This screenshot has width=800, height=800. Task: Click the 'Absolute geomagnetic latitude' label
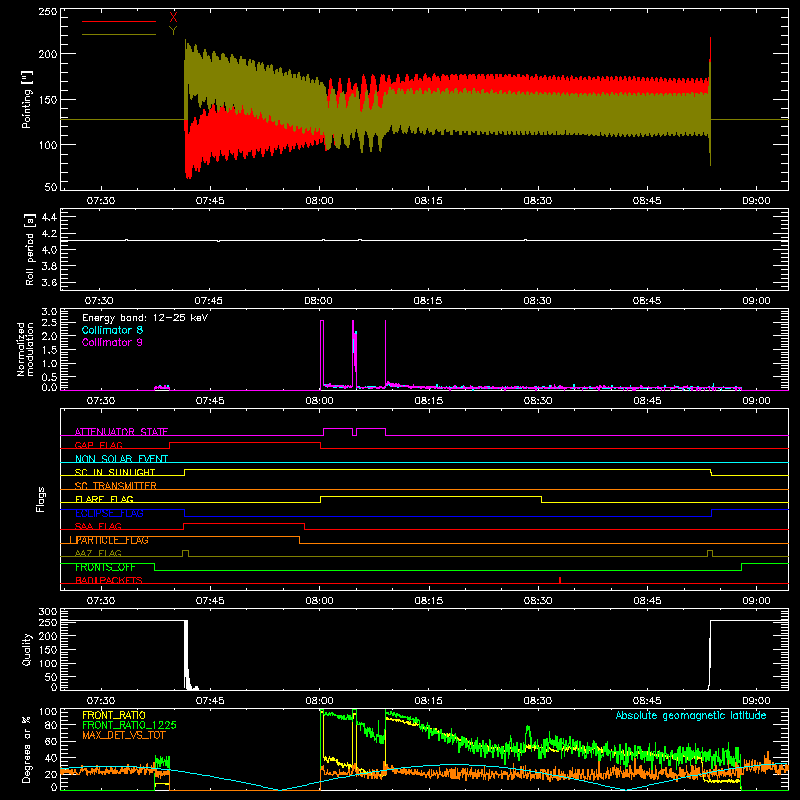click(x=691, y=715)
